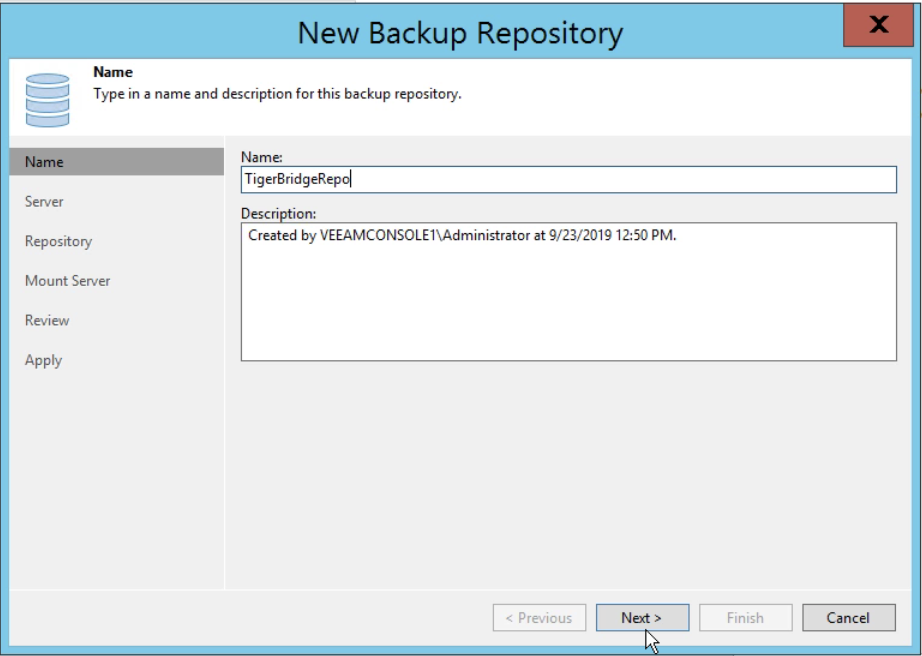
Task: Cancel the repository wizard
Action: pyautogui.click(x=848, y=618)
